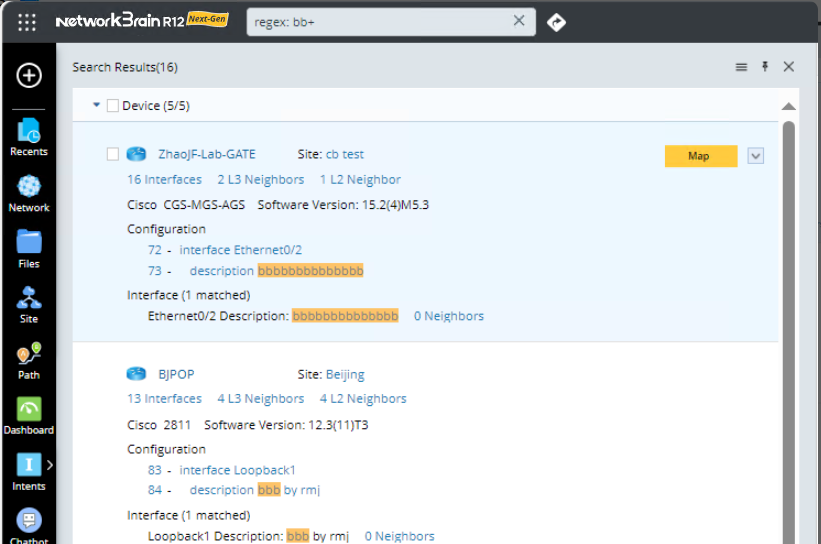The width and height of the screenshot is (821, 544).
Task: Click the direction arrow icon beside search
Action: click(556, 23)
